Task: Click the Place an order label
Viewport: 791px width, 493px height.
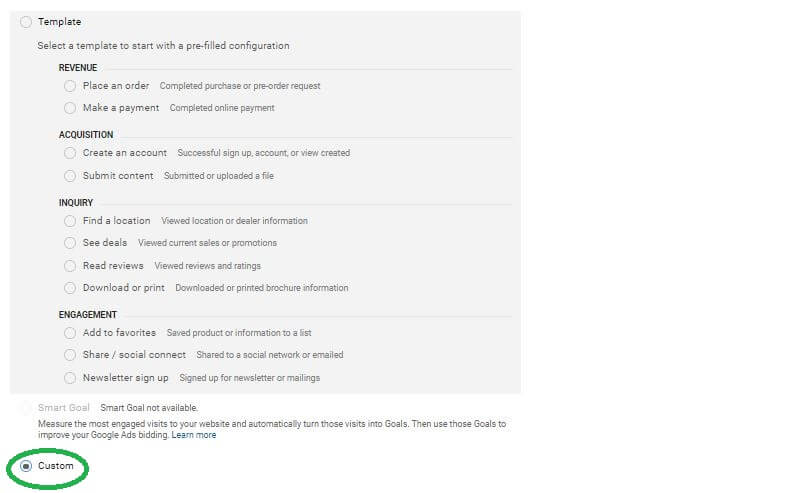Action: click(x=116, y=86)
